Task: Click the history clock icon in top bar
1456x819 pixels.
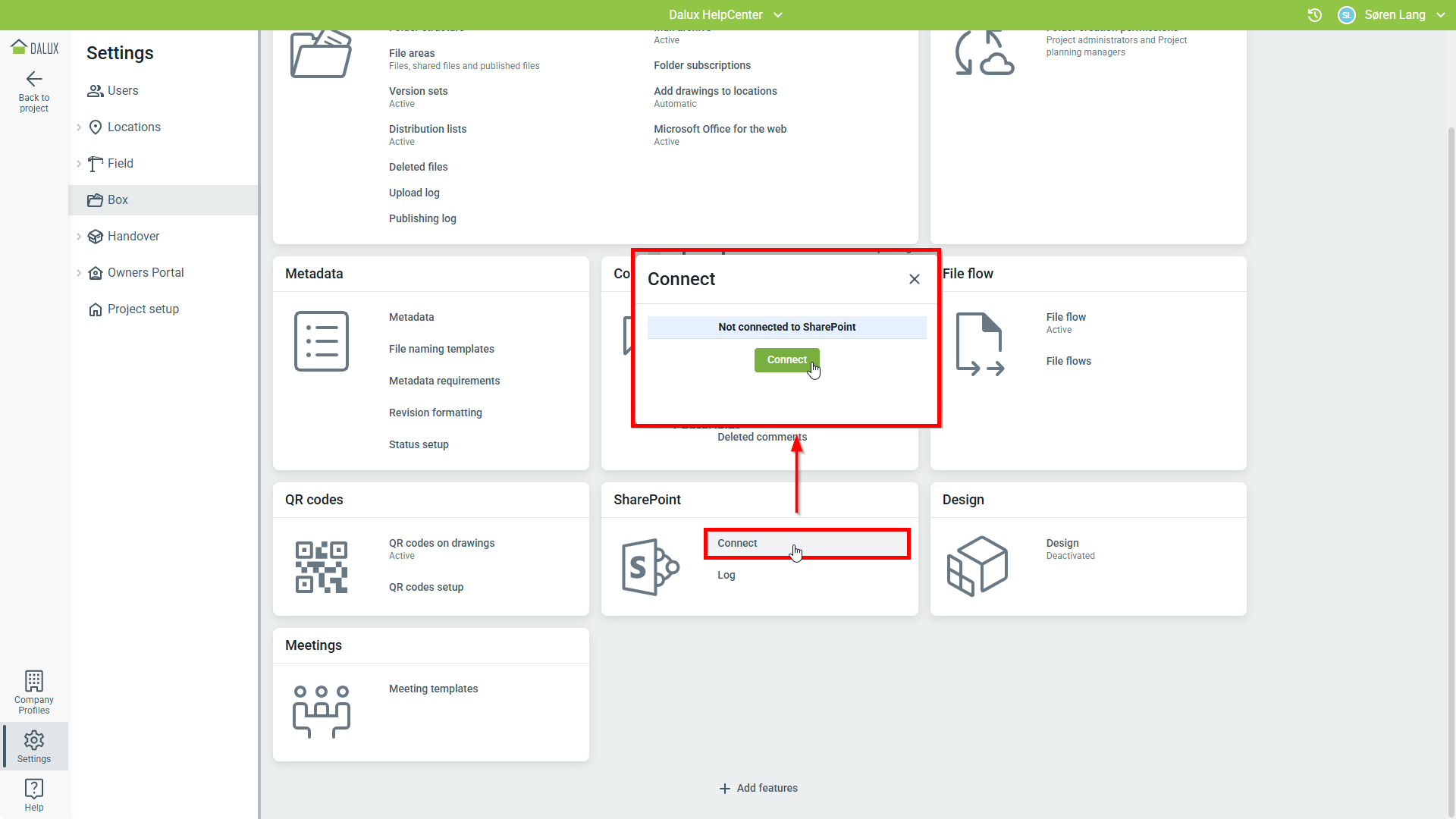Action: tap(1315, 15)
